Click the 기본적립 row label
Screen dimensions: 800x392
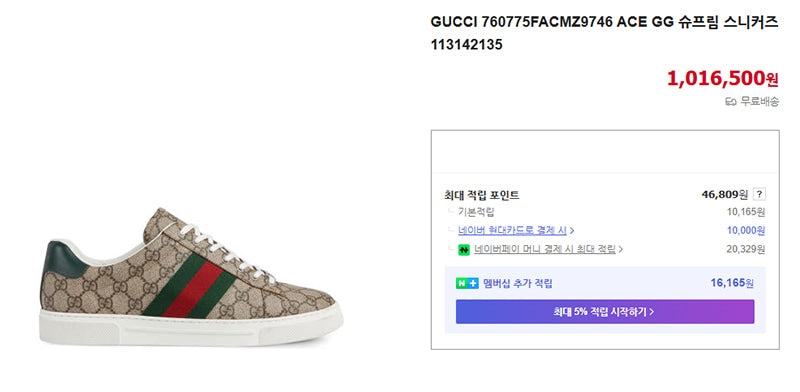(476, 212)
